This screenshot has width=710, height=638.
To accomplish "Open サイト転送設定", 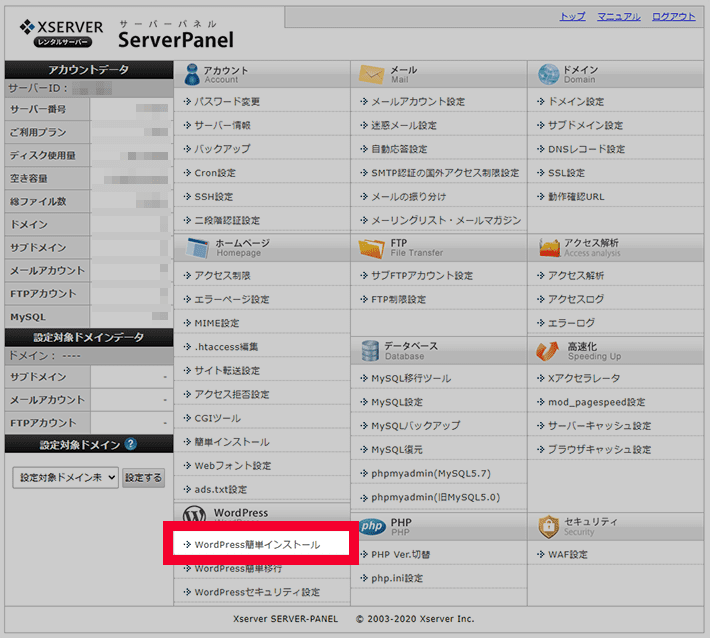I will click(x=227, y=370).
